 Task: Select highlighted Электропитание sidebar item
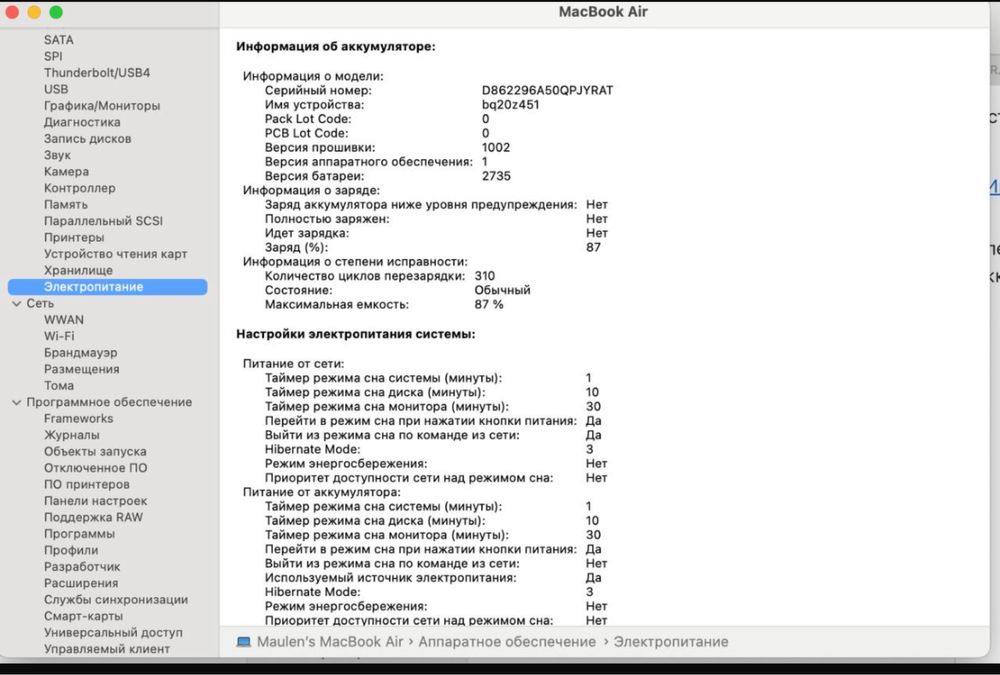point(107,287)
